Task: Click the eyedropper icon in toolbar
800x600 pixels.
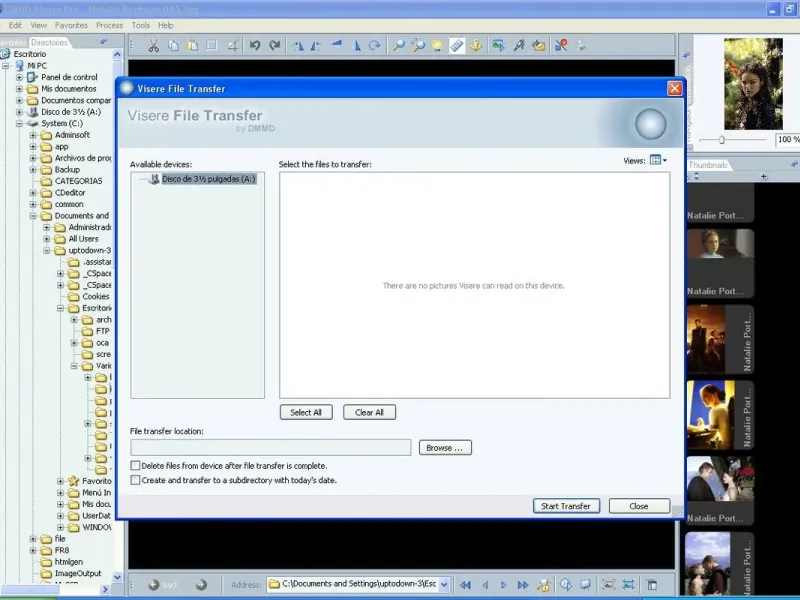Action: tap(519, 46)
